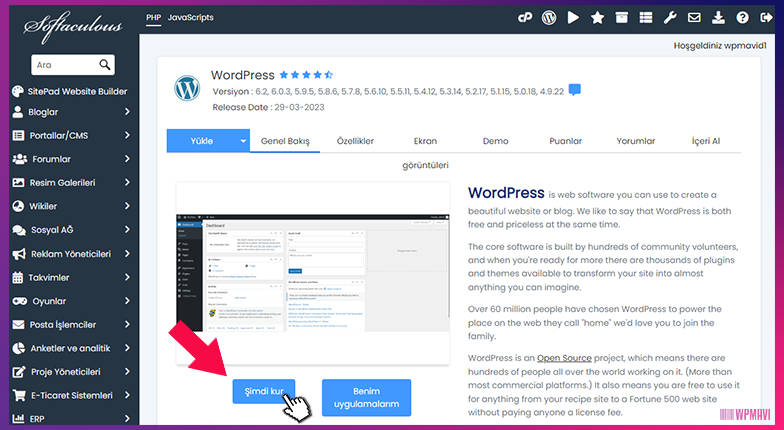The height and width of the screenshot is (430, 784).
Task: Click the WordPress star rating
Action: (306, 75)
